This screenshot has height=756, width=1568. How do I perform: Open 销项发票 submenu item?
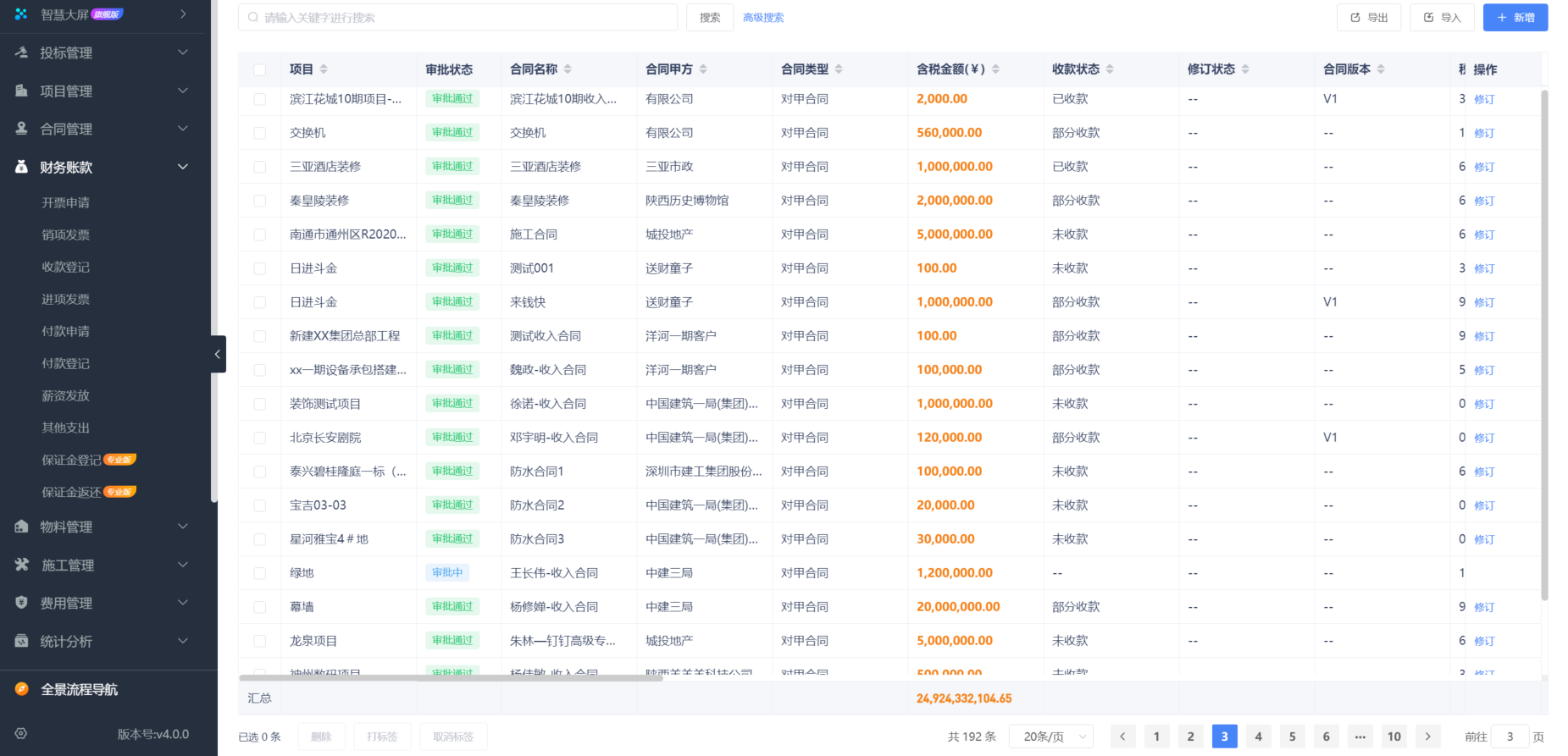(65, 235)
